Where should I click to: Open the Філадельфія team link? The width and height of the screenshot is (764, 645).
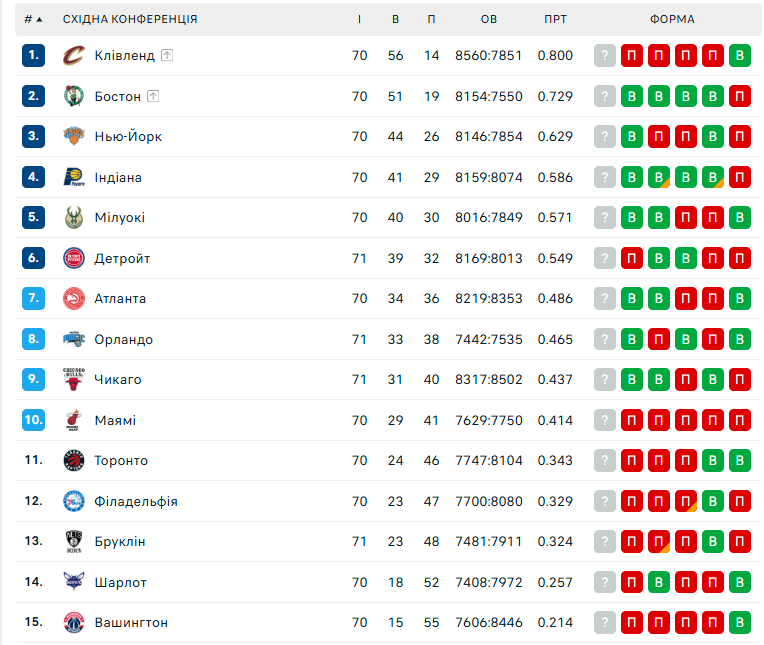click(136, 502)
